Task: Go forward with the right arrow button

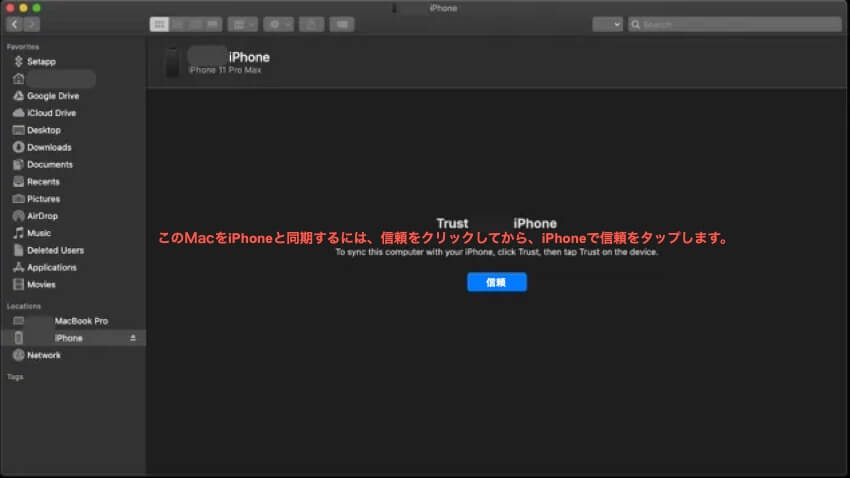Action: pyautogui.click(x=31, y=24)
